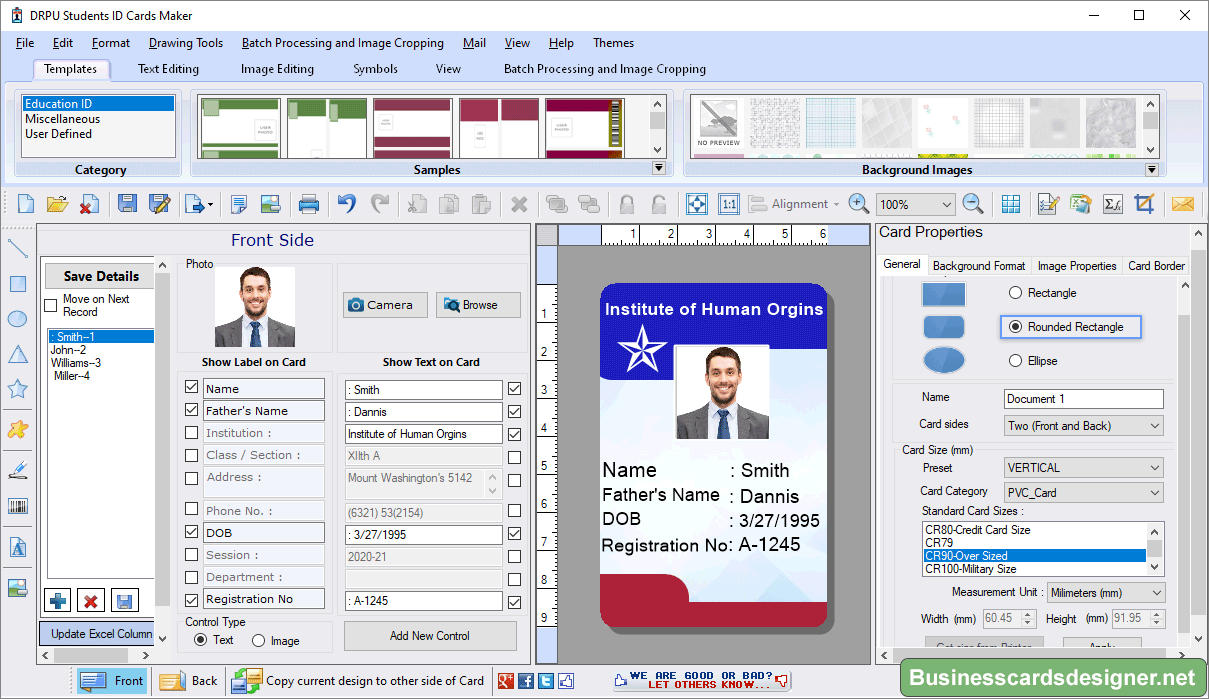Screen dimensions: 1209x699
Task: Click Add New Control button
Action: click(430, 636)
